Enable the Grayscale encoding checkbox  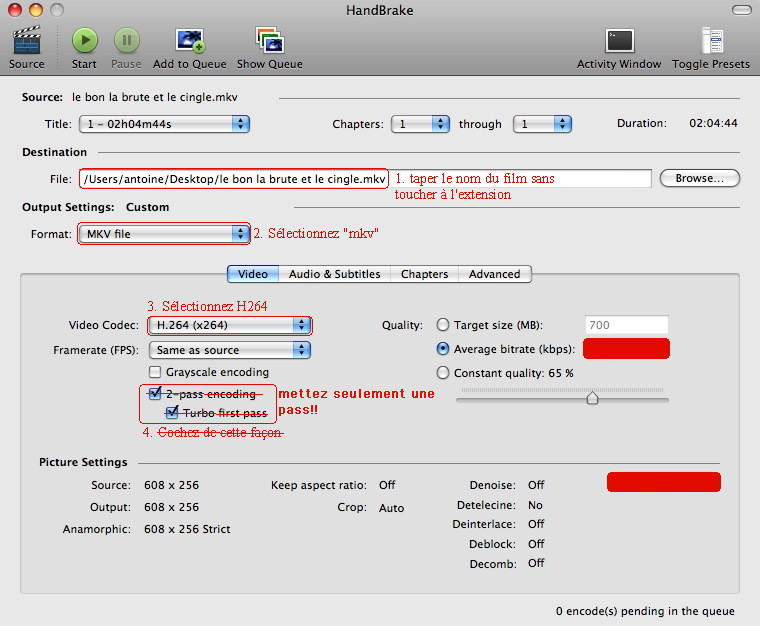(156, 372)
